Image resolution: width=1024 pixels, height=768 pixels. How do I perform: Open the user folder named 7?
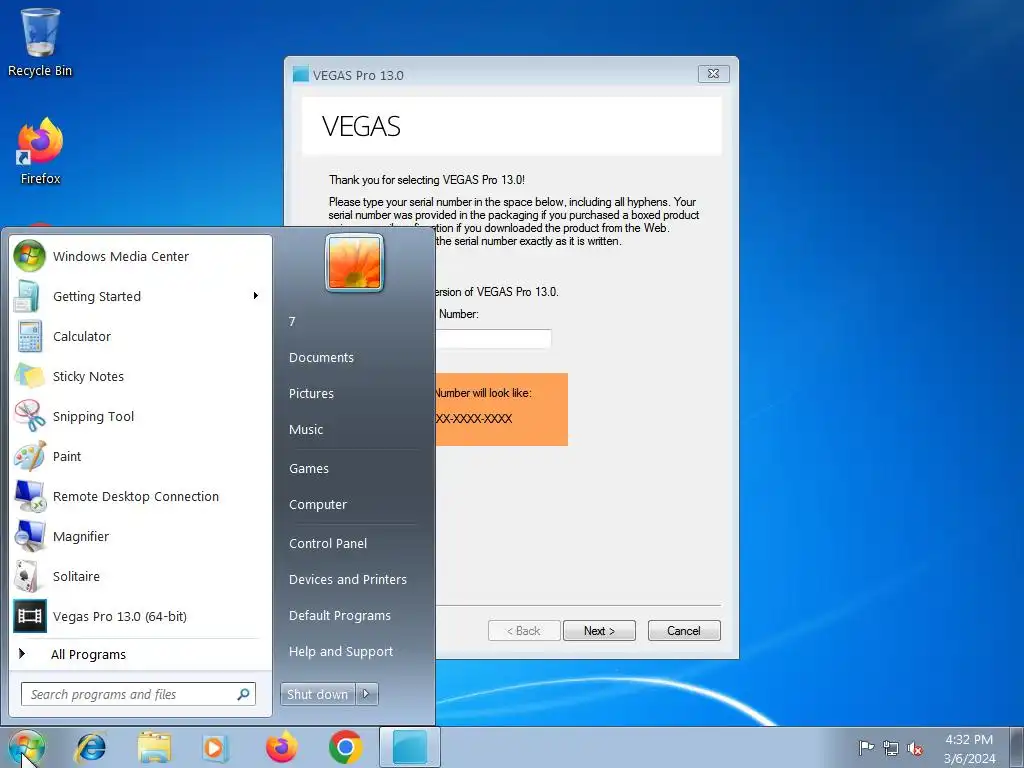click(293, 321)
